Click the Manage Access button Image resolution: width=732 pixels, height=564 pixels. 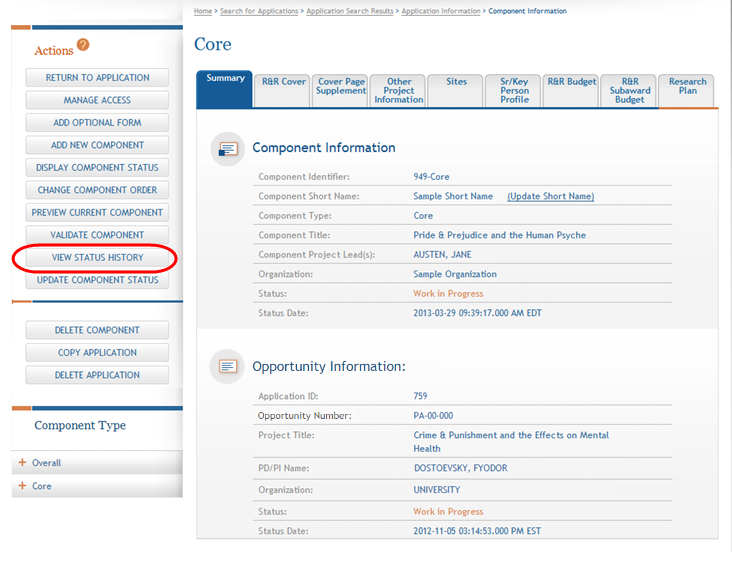point(97,100)
